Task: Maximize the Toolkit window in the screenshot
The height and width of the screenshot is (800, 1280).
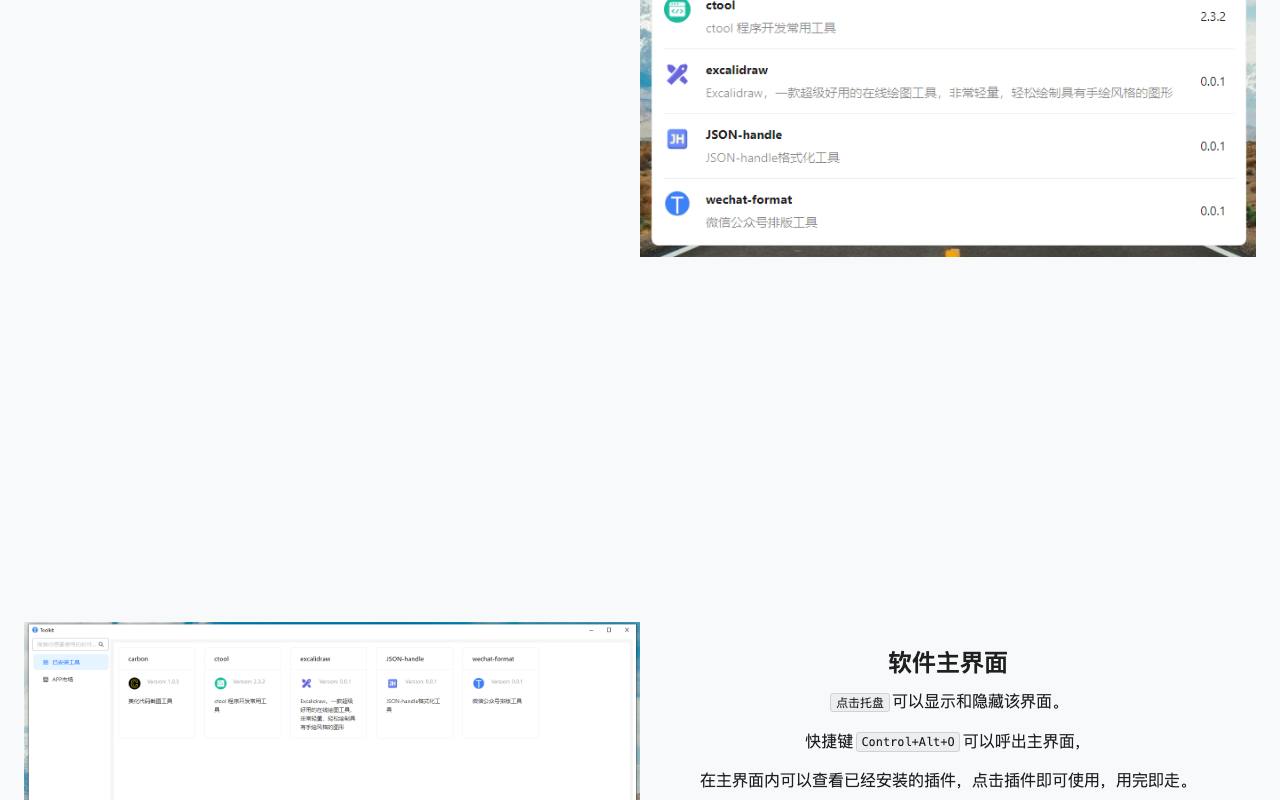Action: 609,630
